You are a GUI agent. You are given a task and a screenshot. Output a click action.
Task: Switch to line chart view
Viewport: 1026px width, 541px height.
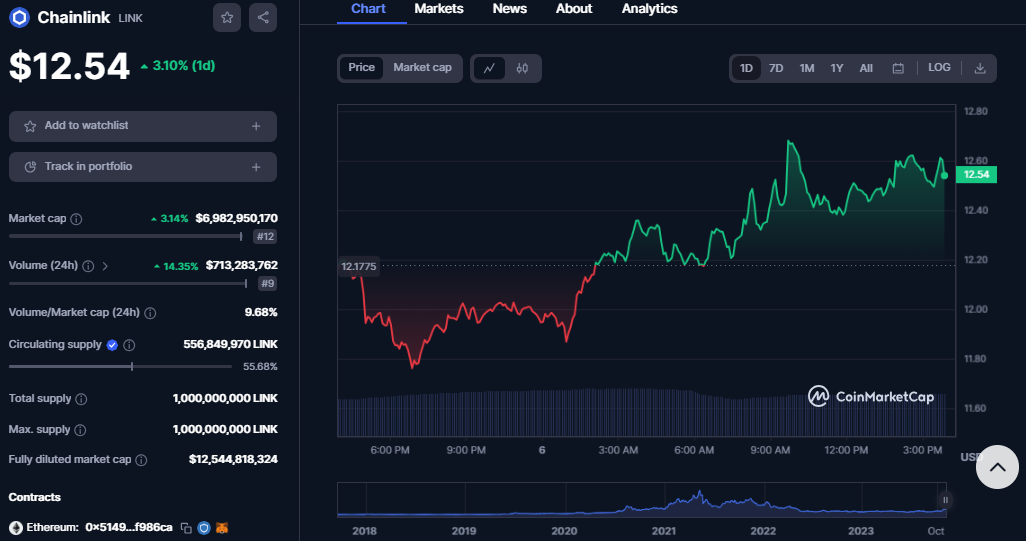coord(489,68)
